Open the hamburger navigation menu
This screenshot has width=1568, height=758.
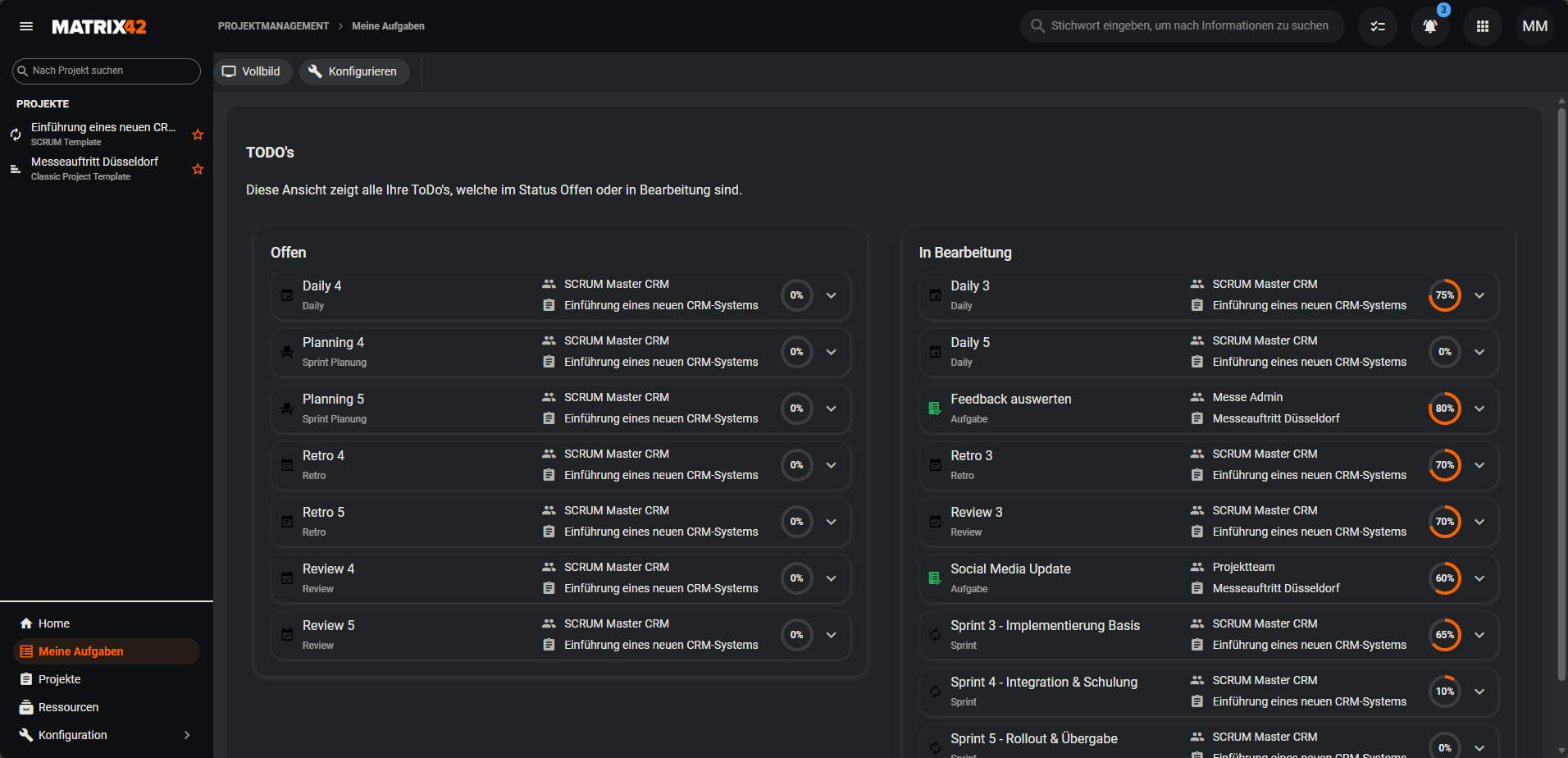(26, 26)
